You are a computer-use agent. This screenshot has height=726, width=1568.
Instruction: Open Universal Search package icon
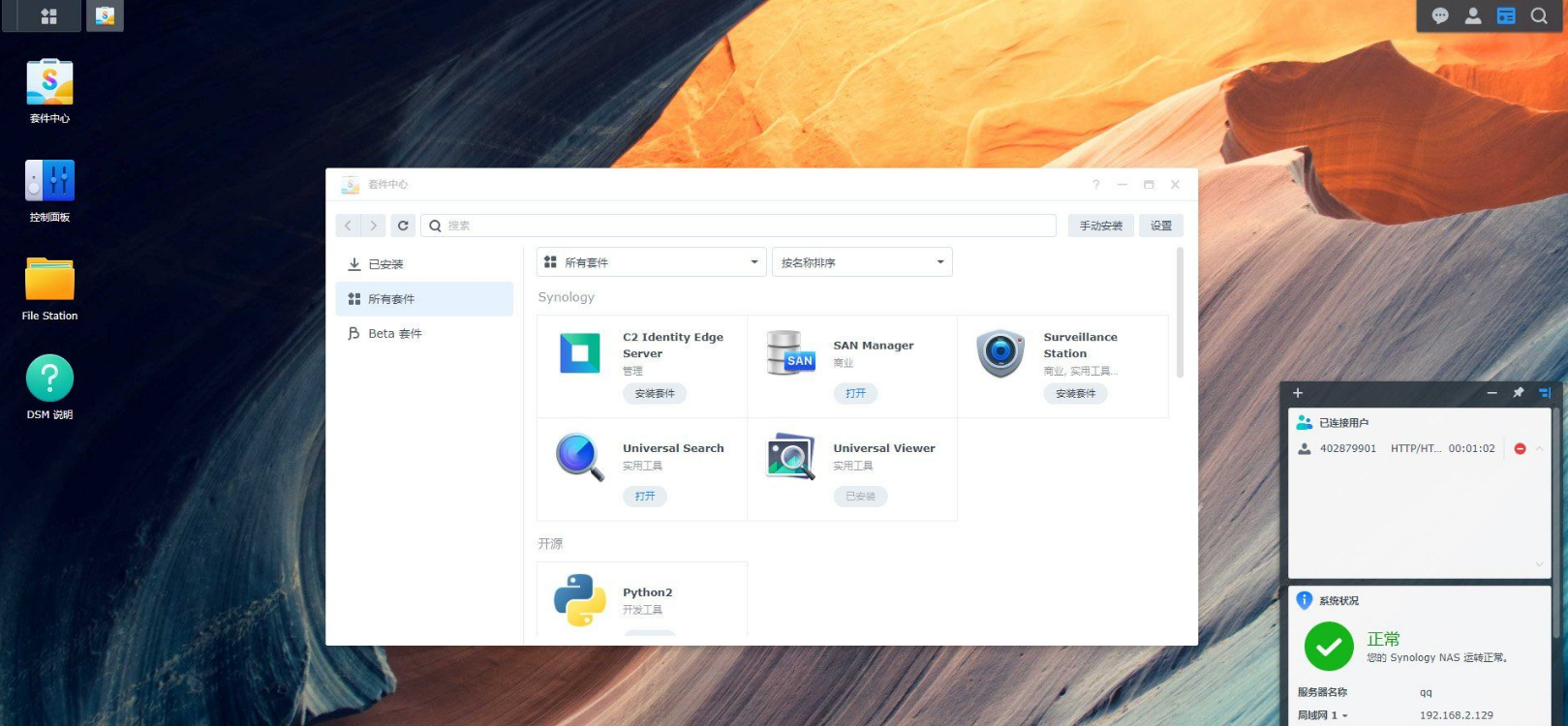[x=580, y=456]
